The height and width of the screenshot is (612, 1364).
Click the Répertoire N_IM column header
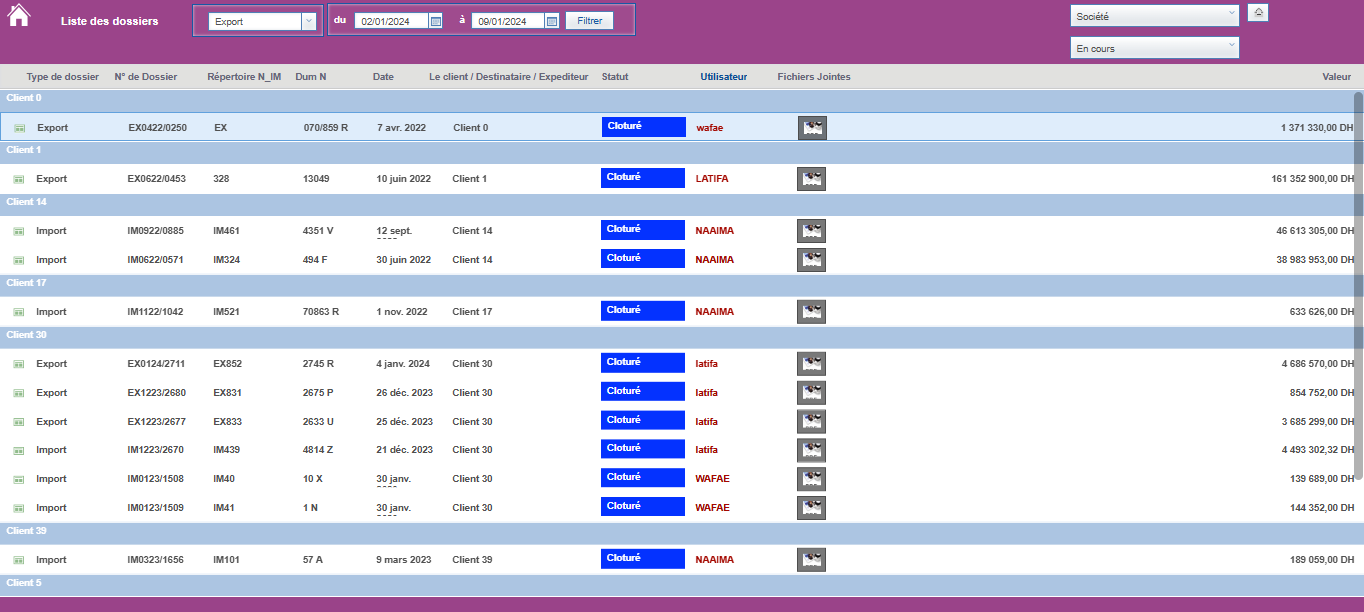[244, 77]
